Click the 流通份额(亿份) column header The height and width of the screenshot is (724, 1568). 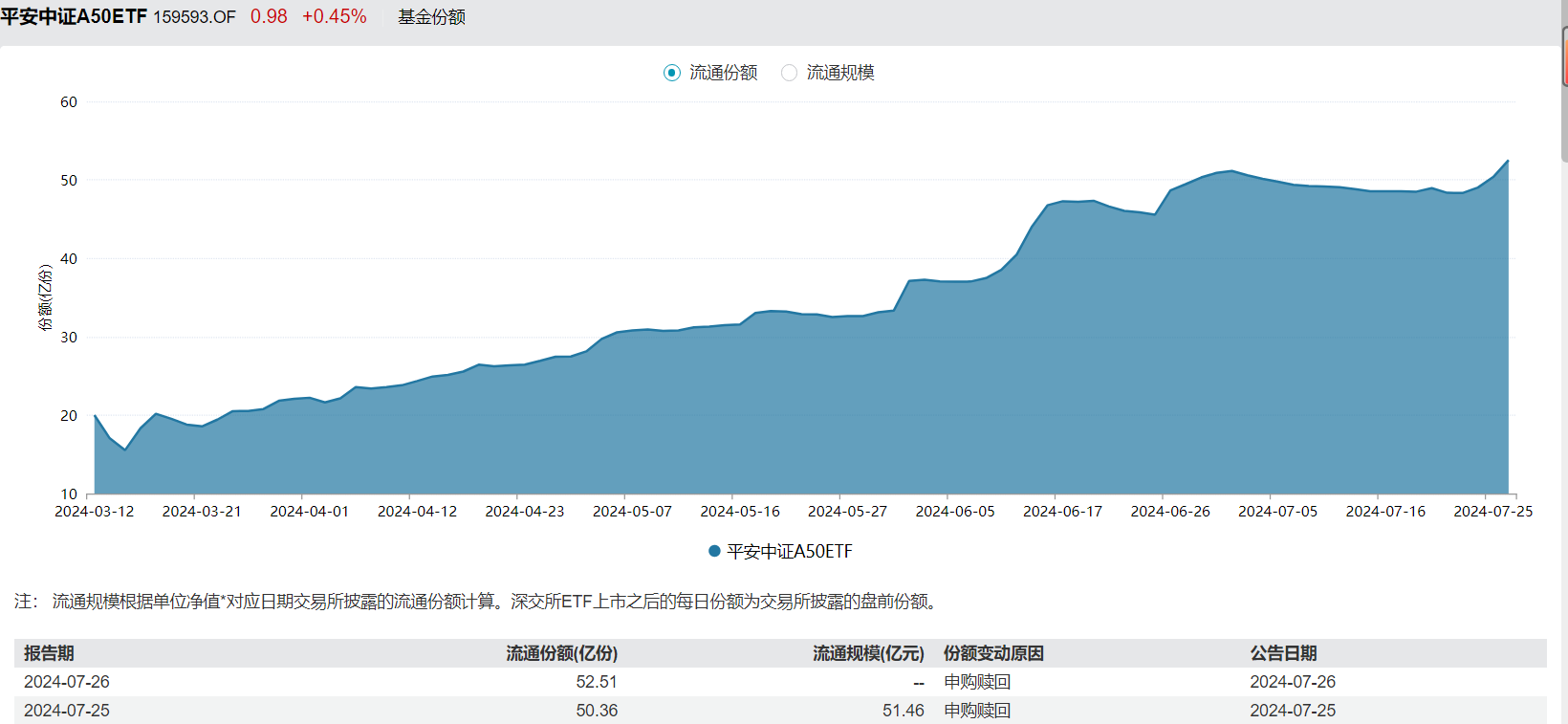(x=561, y=653)
